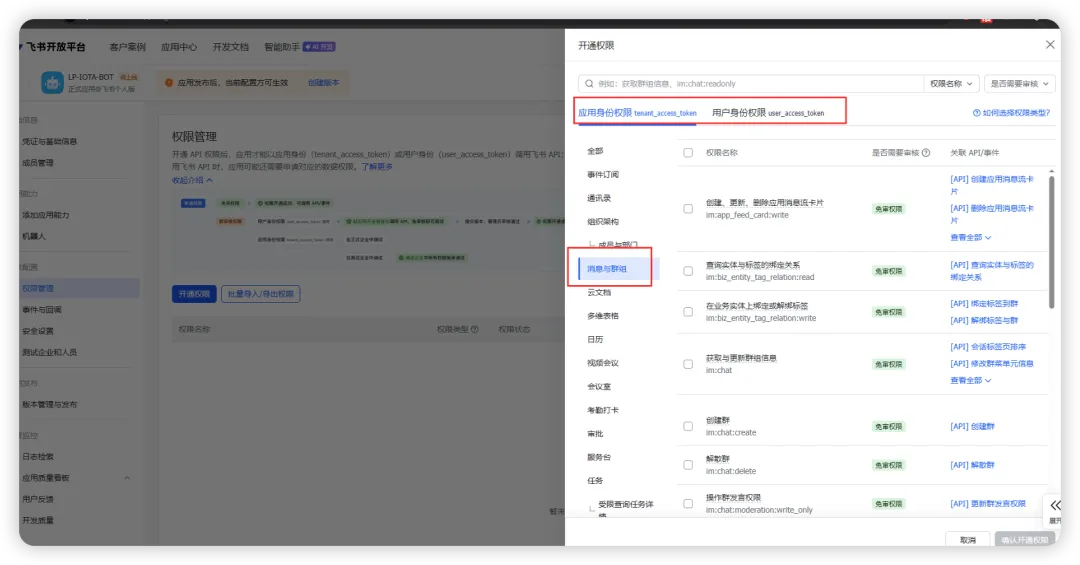
Task: Select the 多维表格 permission category
Action: (x=603, y=316)
